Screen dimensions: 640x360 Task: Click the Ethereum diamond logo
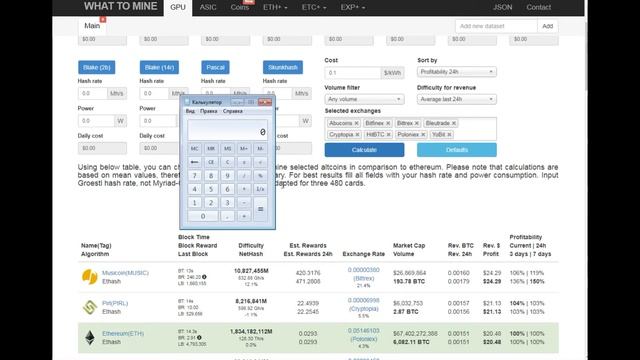pos(90,338)
